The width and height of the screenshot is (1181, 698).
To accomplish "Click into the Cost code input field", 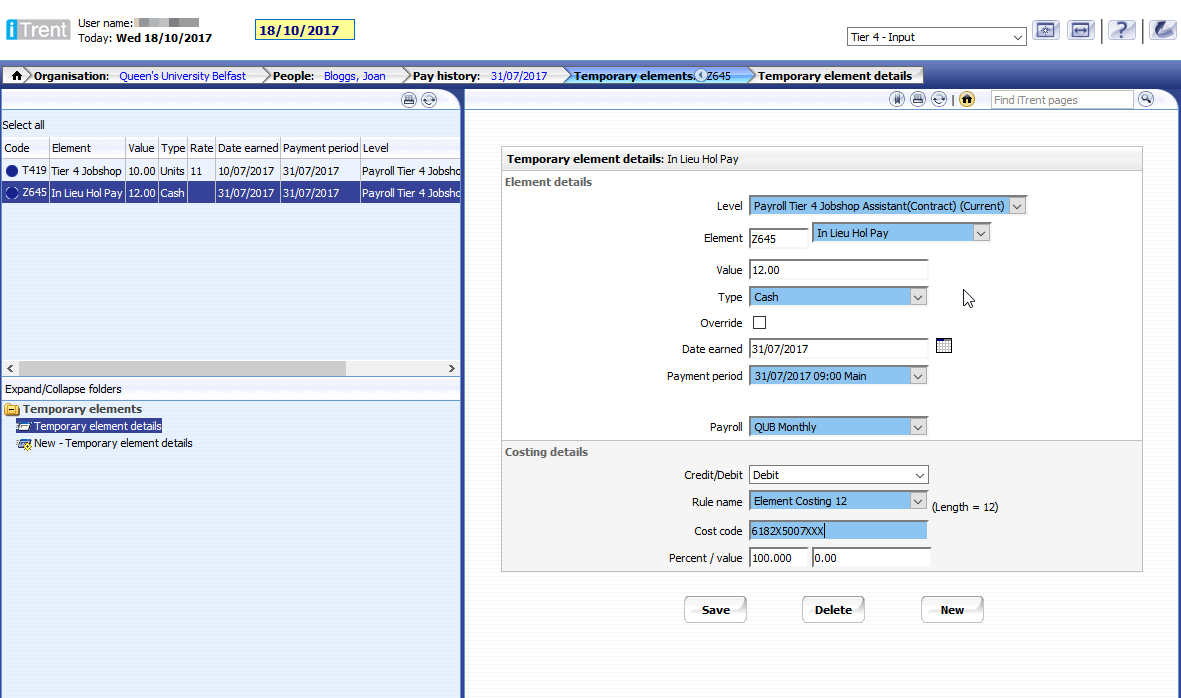I will [838, 531].
